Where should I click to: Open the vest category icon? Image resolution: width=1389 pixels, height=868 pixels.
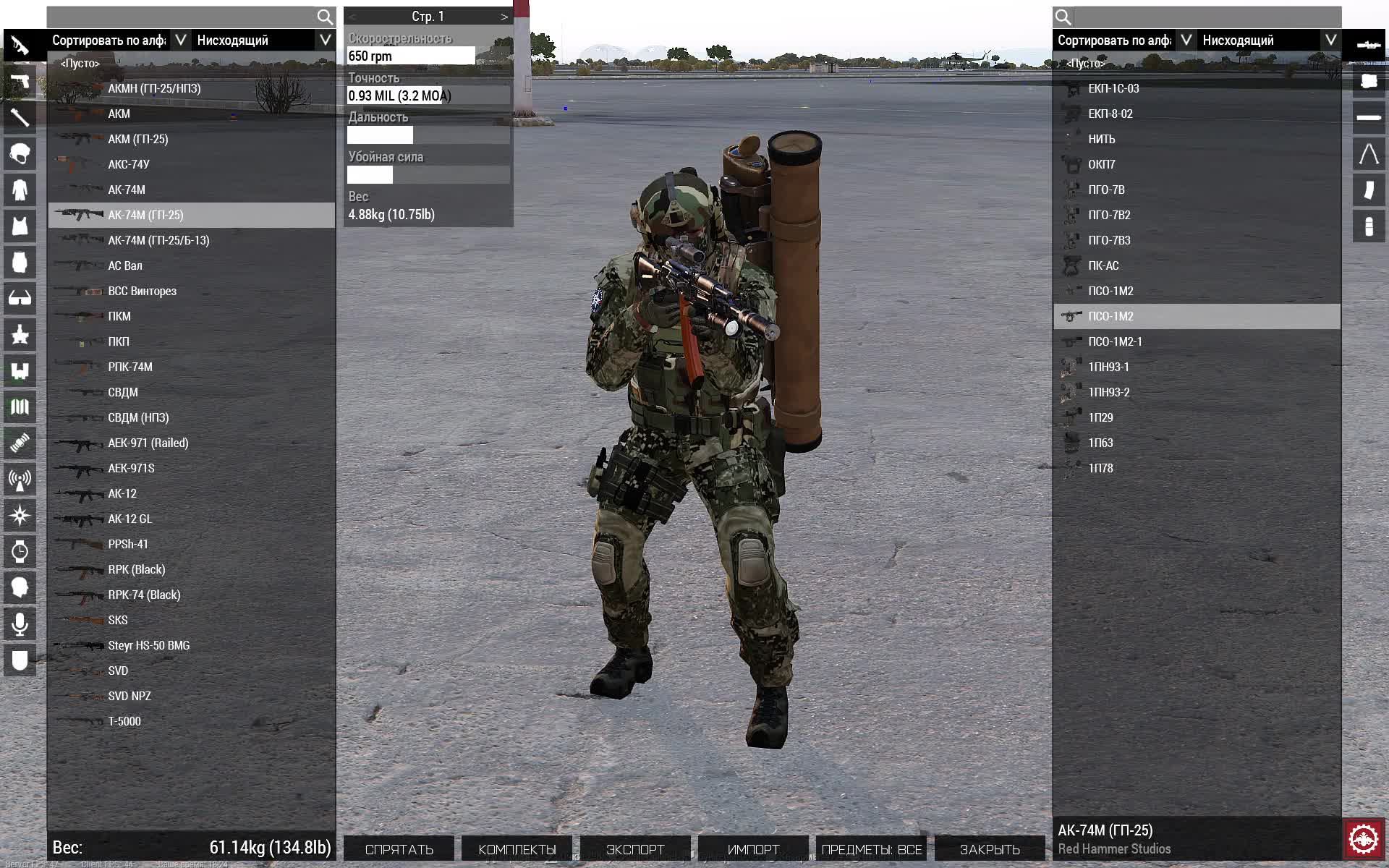coord(20,226)
